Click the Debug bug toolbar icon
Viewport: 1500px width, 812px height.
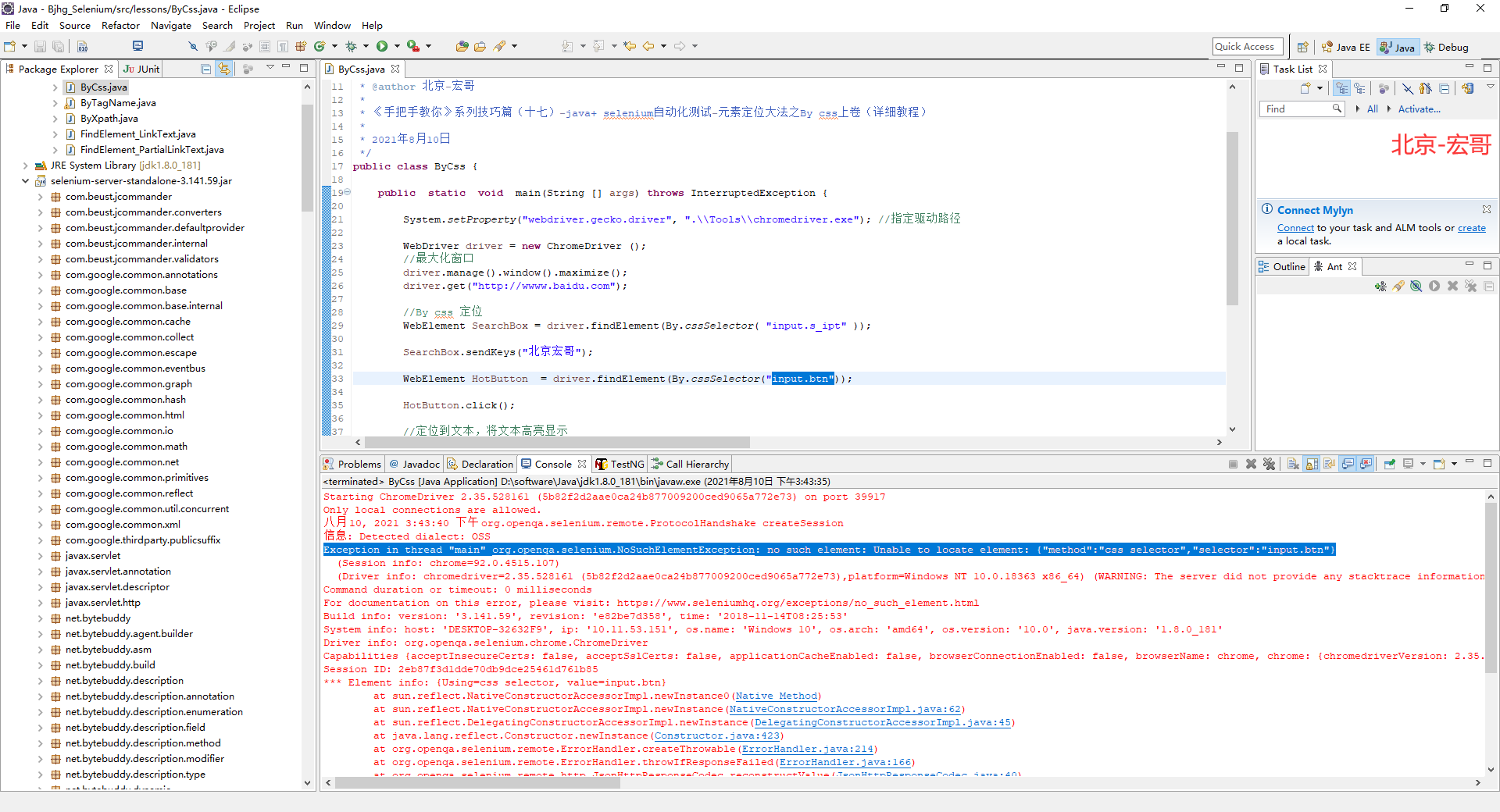352,47
